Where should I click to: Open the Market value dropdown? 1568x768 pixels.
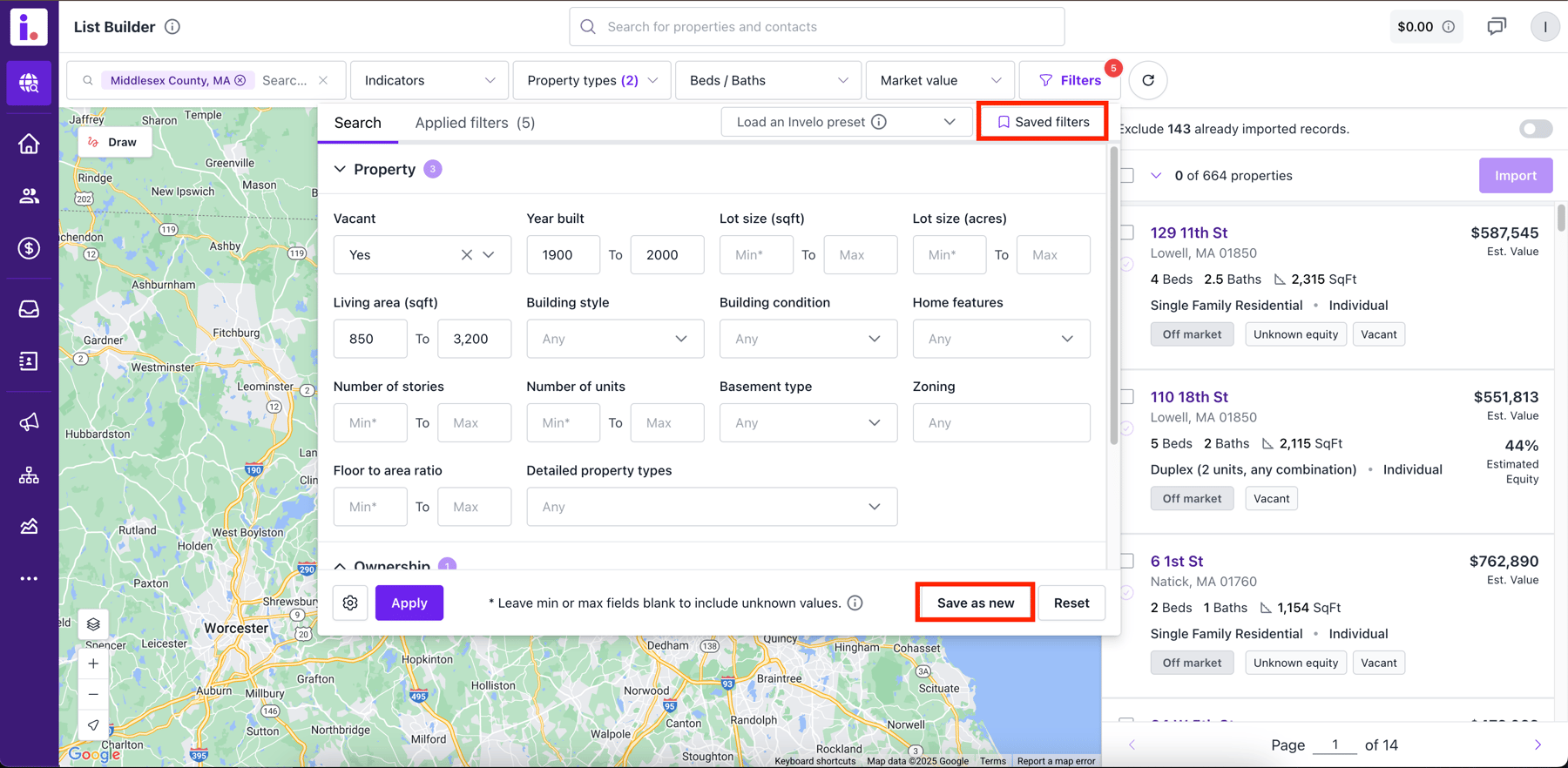pyautogui.click(x=940, y=80)
